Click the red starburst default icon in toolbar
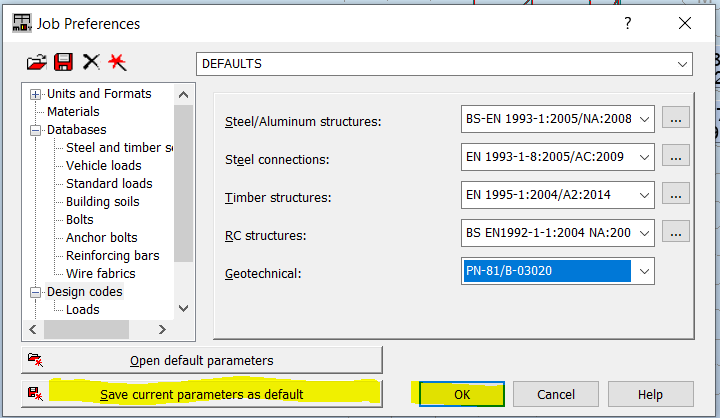The width and height of the screenshot is (720, 418). point(118,62)
